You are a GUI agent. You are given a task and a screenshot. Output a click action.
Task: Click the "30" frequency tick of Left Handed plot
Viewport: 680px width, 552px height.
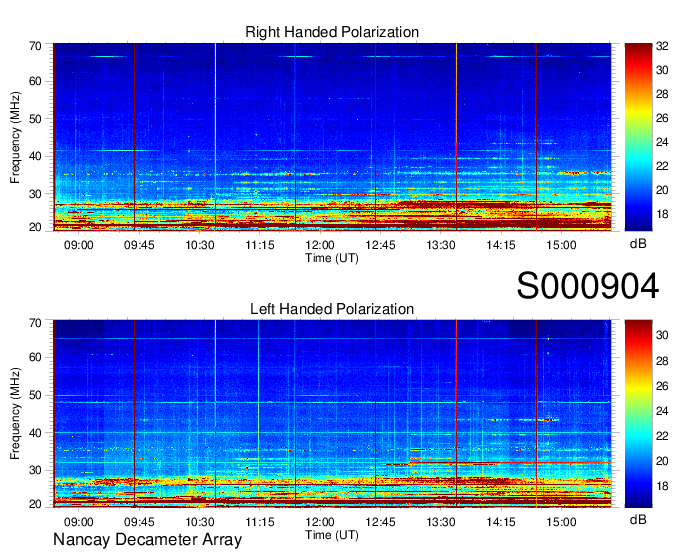coord(35,470)
